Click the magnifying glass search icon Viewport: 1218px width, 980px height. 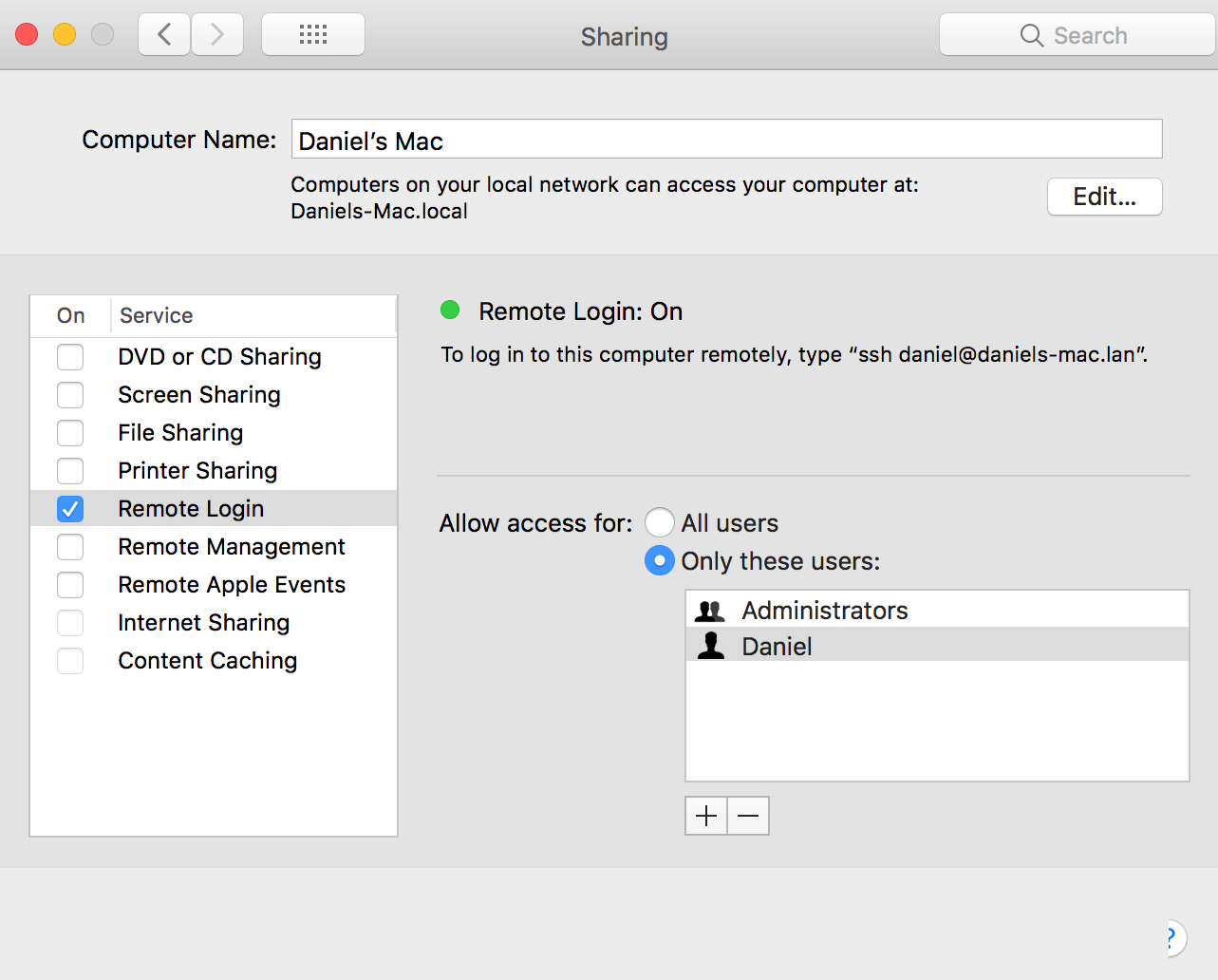tap(1031, 35)
